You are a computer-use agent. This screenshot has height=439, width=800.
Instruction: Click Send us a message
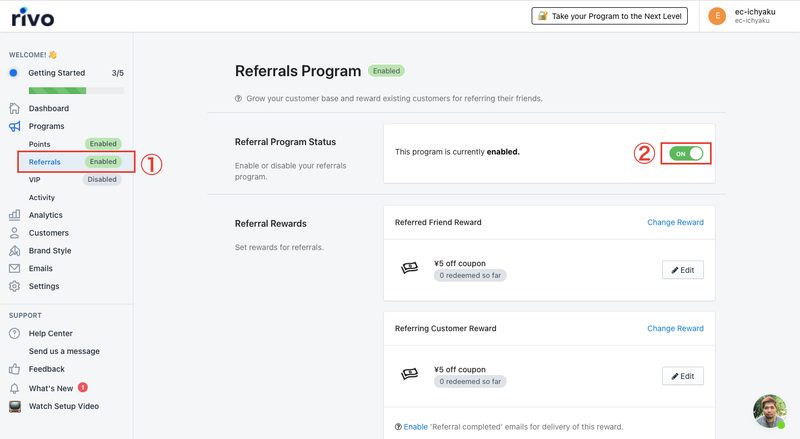64,351
